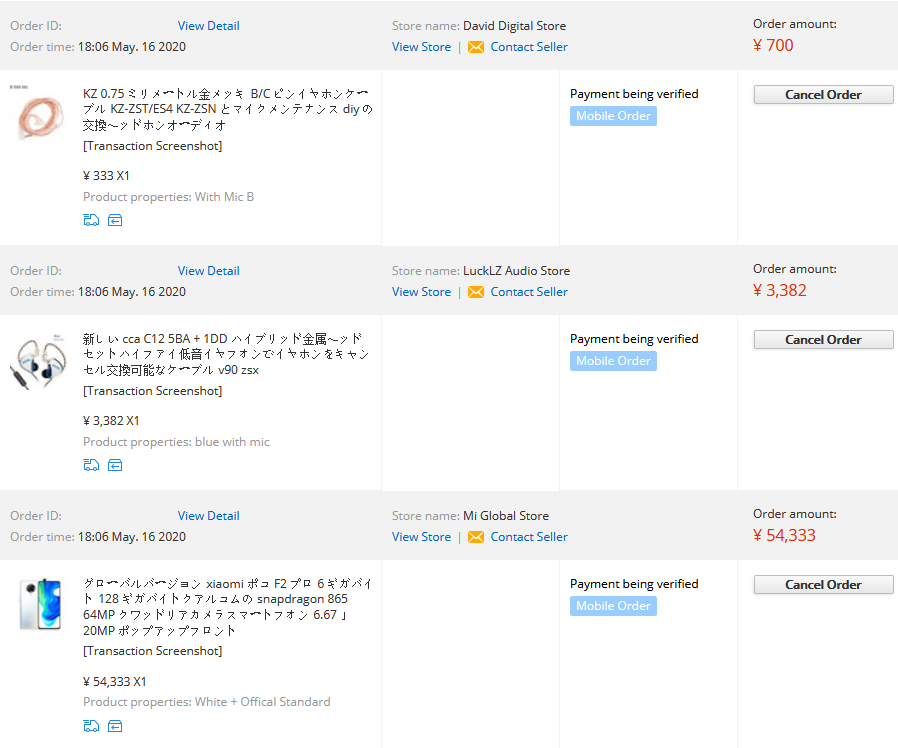Open View Detail for the David Digital Store order
This screenshot has height=748, width=898.
208,26
